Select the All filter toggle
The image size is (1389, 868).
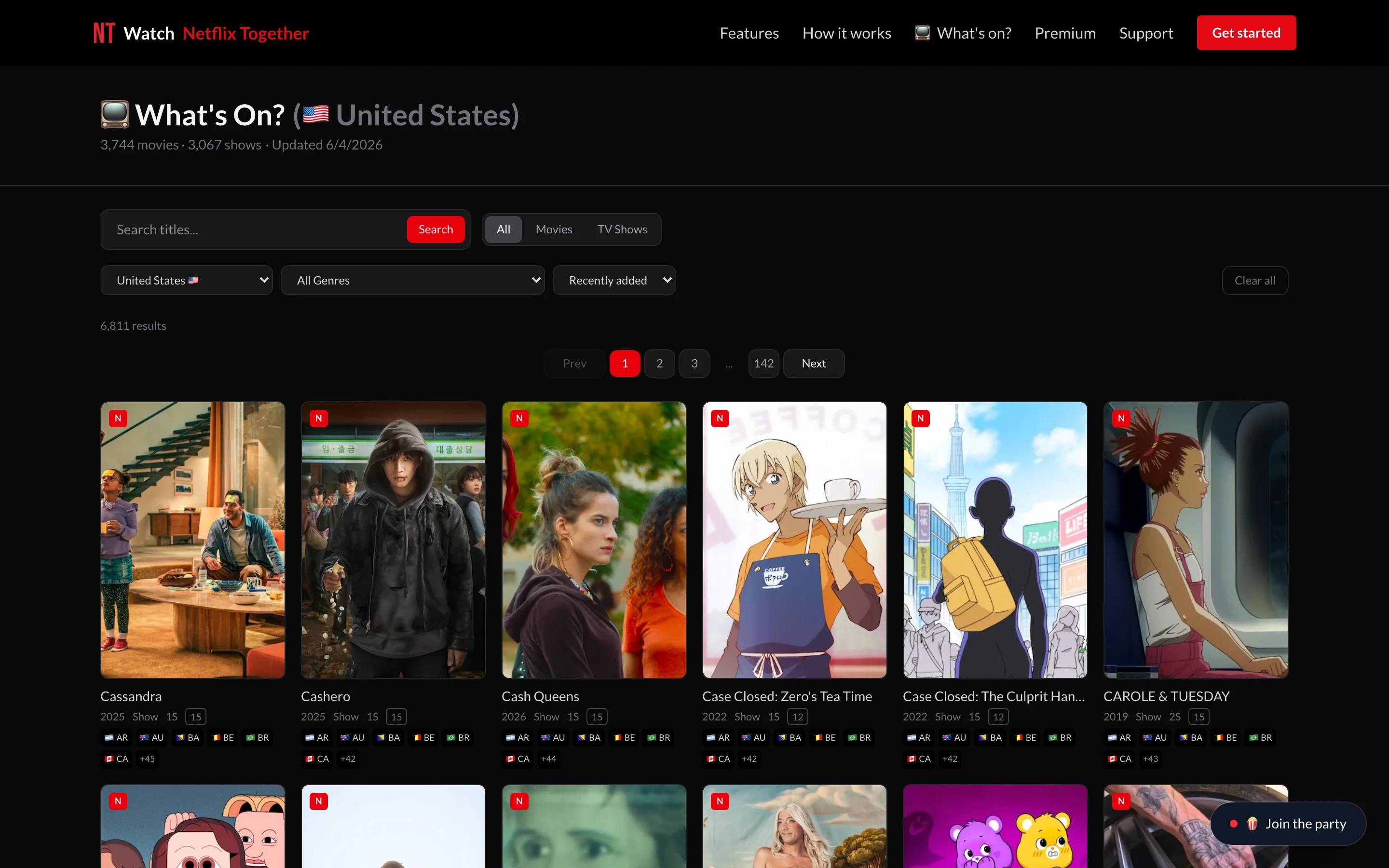click(x=504, y=230)
